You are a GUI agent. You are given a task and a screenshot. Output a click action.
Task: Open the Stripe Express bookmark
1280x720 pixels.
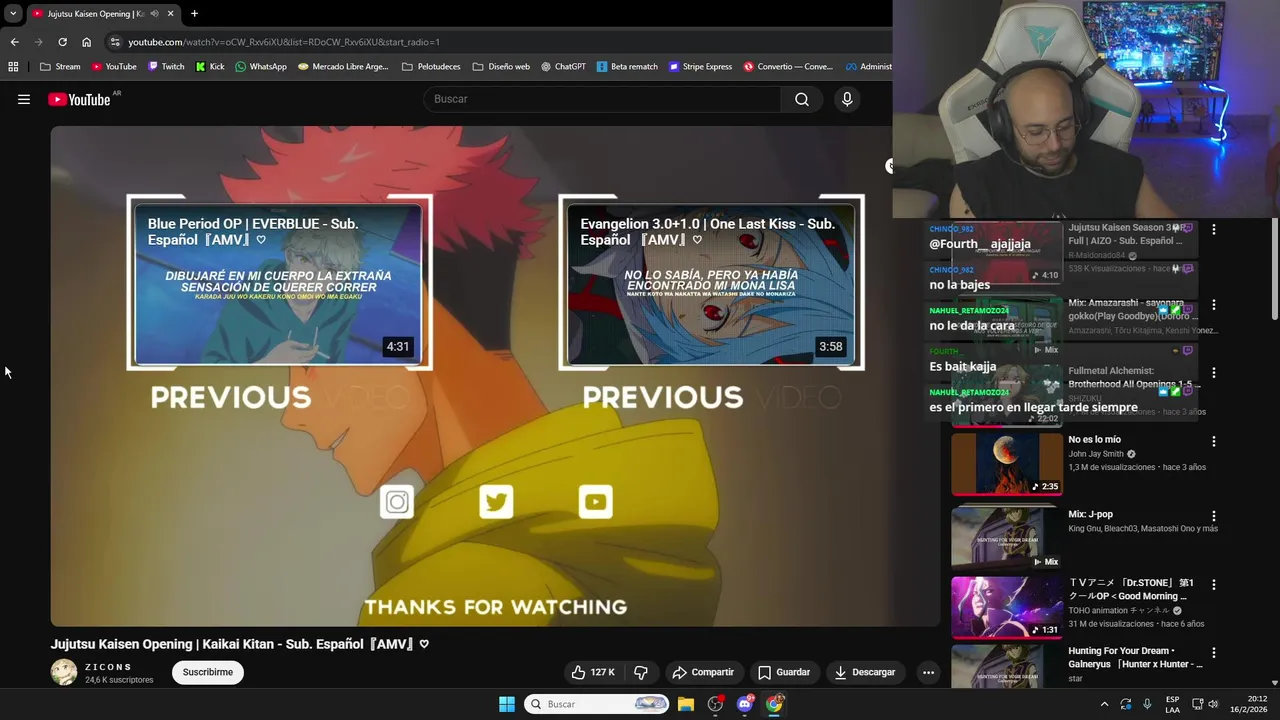[x=700, y=67]
